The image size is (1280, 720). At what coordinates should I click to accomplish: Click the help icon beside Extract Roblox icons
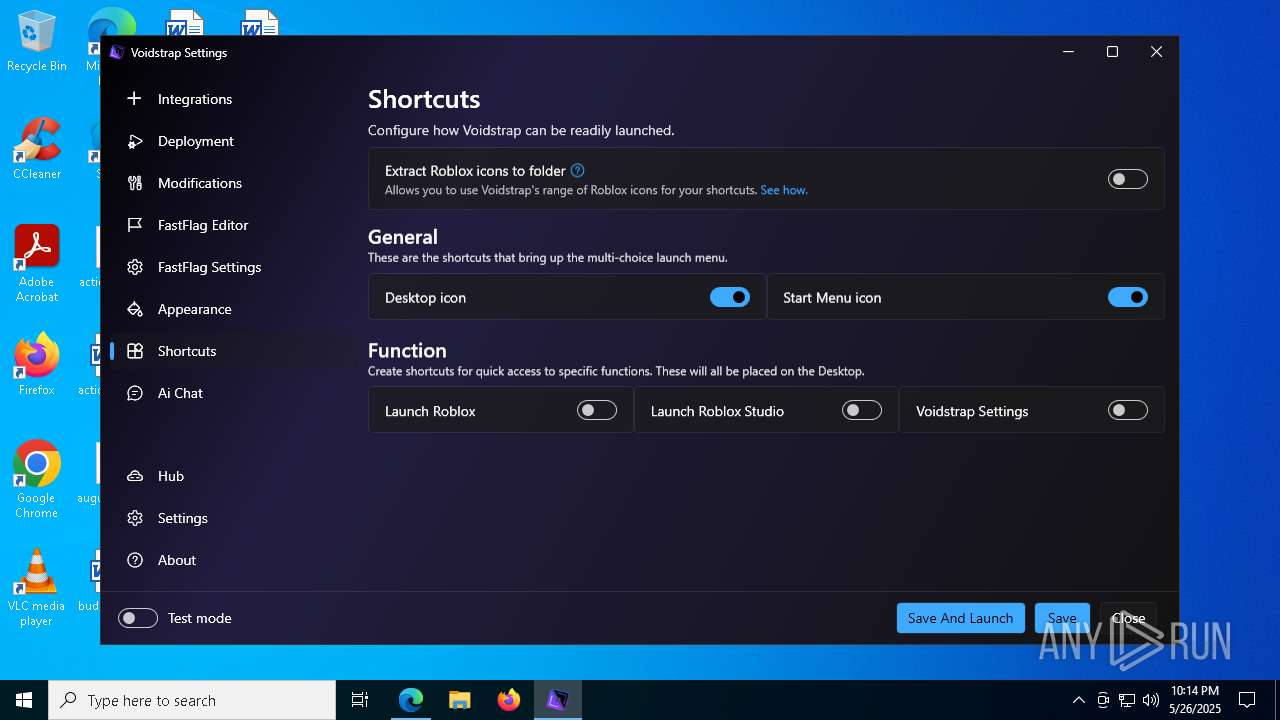coord(577,171)
